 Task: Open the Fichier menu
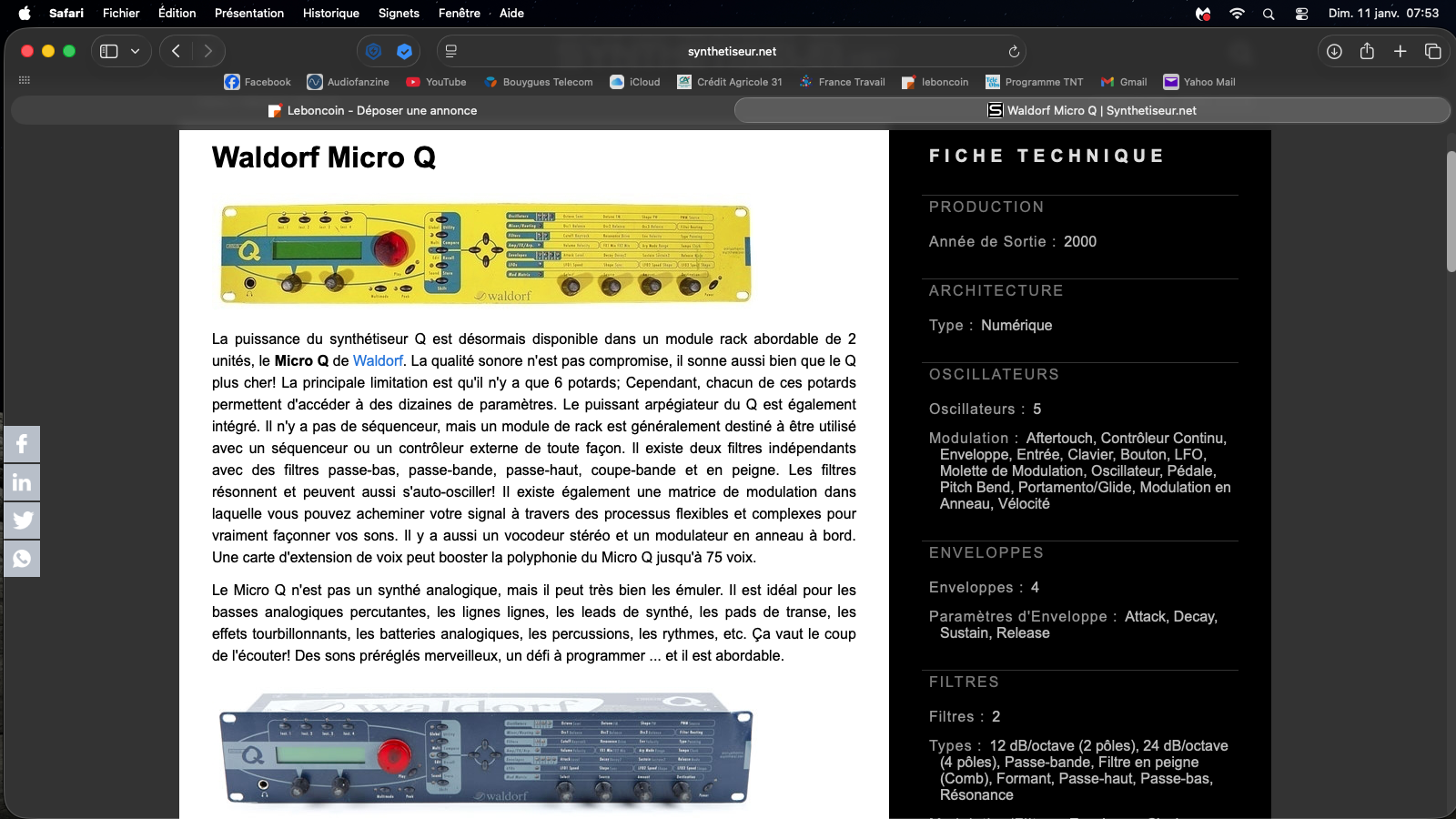(x=121, y=13)
